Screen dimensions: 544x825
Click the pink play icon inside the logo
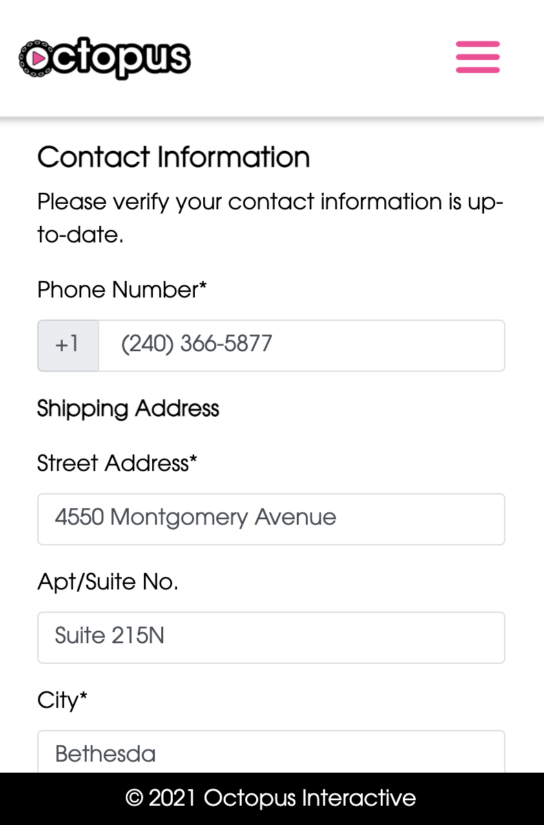tap(37, 58)
